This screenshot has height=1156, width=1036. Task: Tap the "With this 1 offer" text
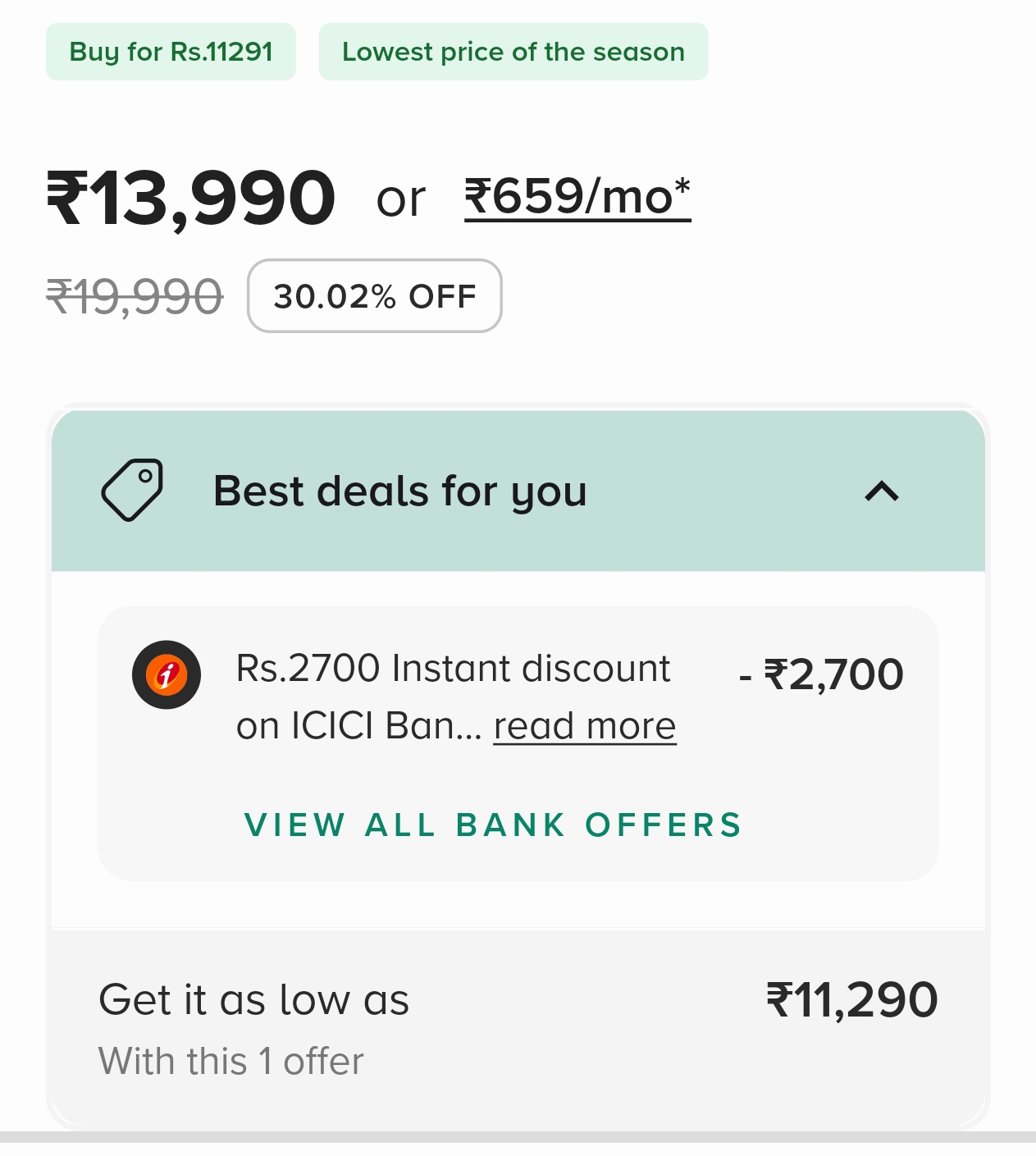230,1061
